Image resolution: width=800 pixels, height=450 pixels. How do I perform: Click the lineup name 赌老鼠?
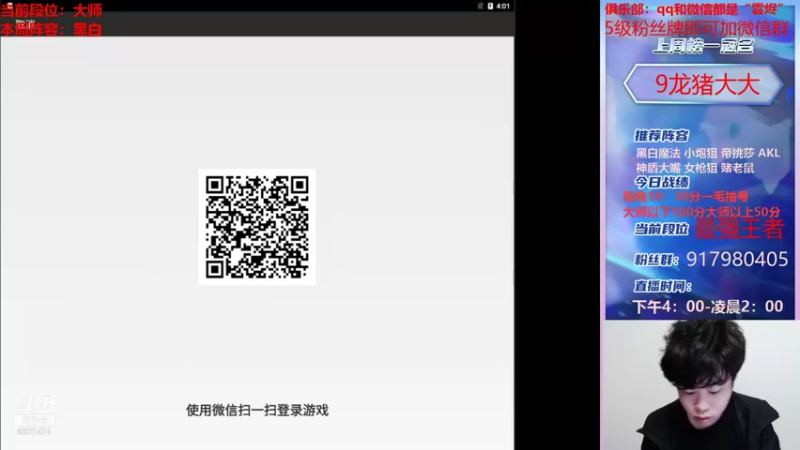737,168
